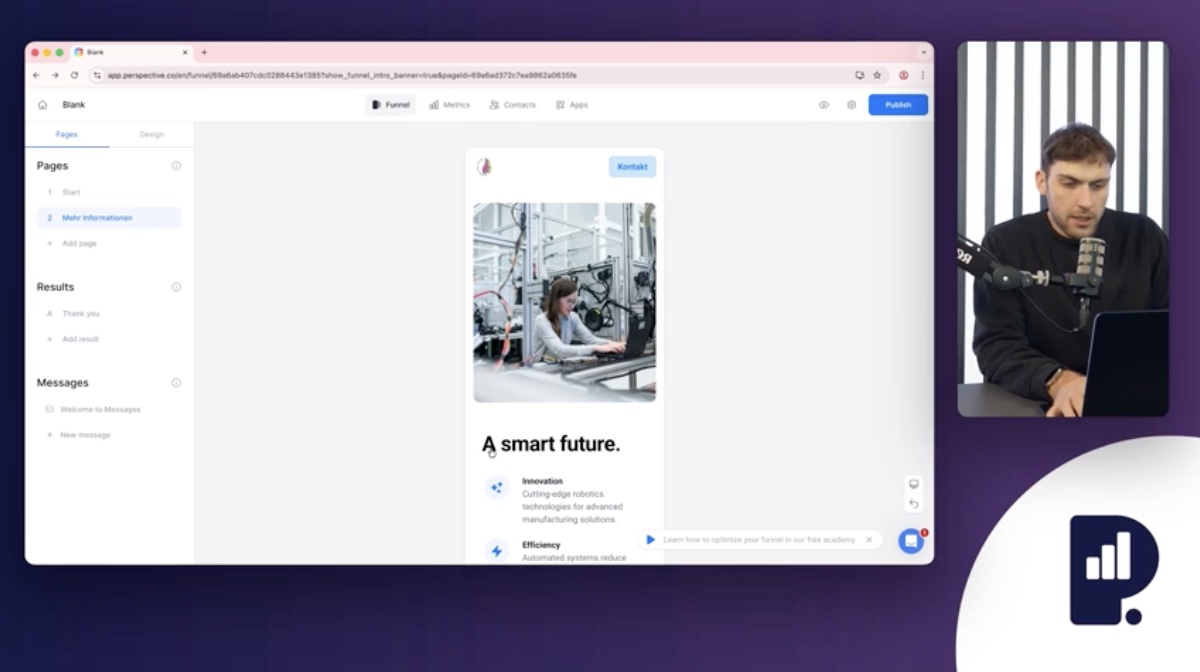Bookmark this page with star icon
Image resolution: width=1200 pixels, height=672 pixels.
tap(877, 75)
